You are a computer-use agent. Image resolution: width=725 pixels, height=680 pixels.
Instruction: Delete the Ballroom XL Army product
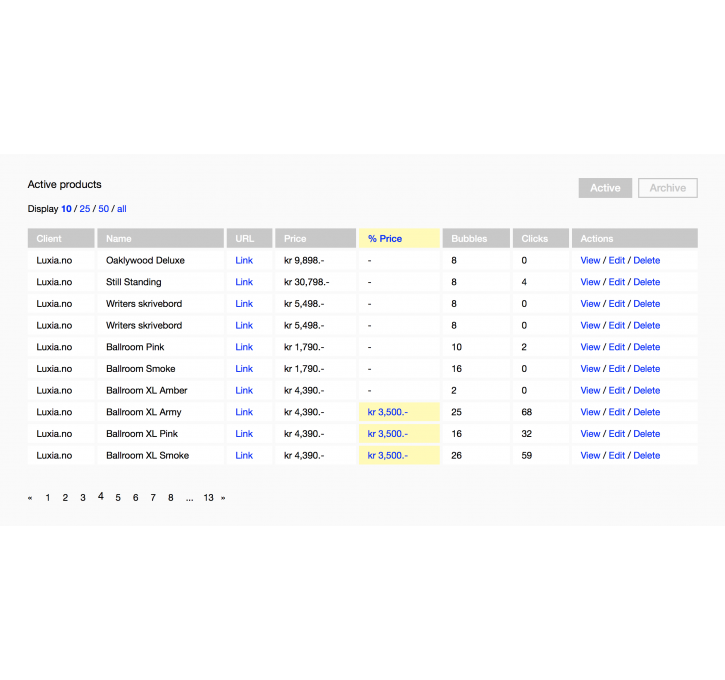tap(646, 412)
